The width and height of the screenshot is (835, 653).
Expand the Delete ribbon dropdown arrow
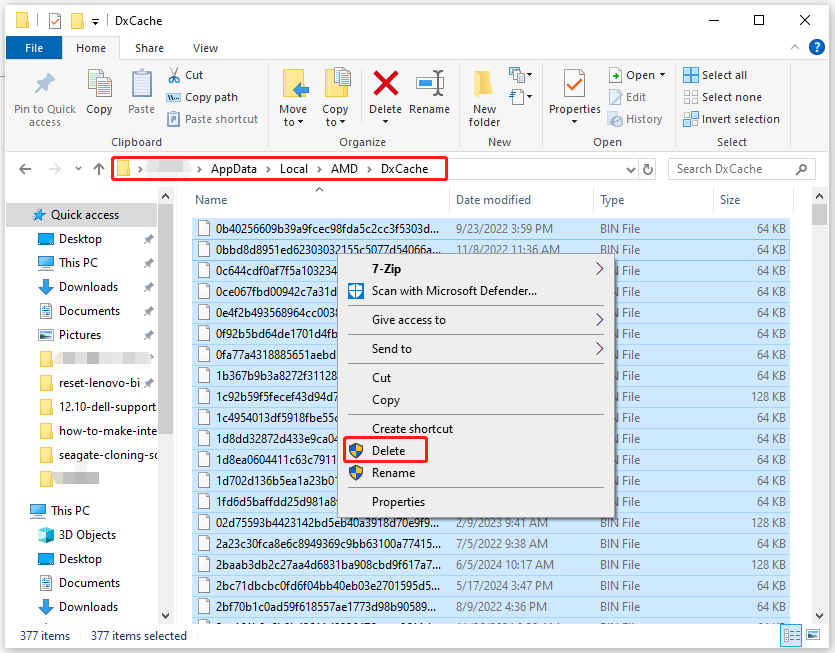(386, 122)
